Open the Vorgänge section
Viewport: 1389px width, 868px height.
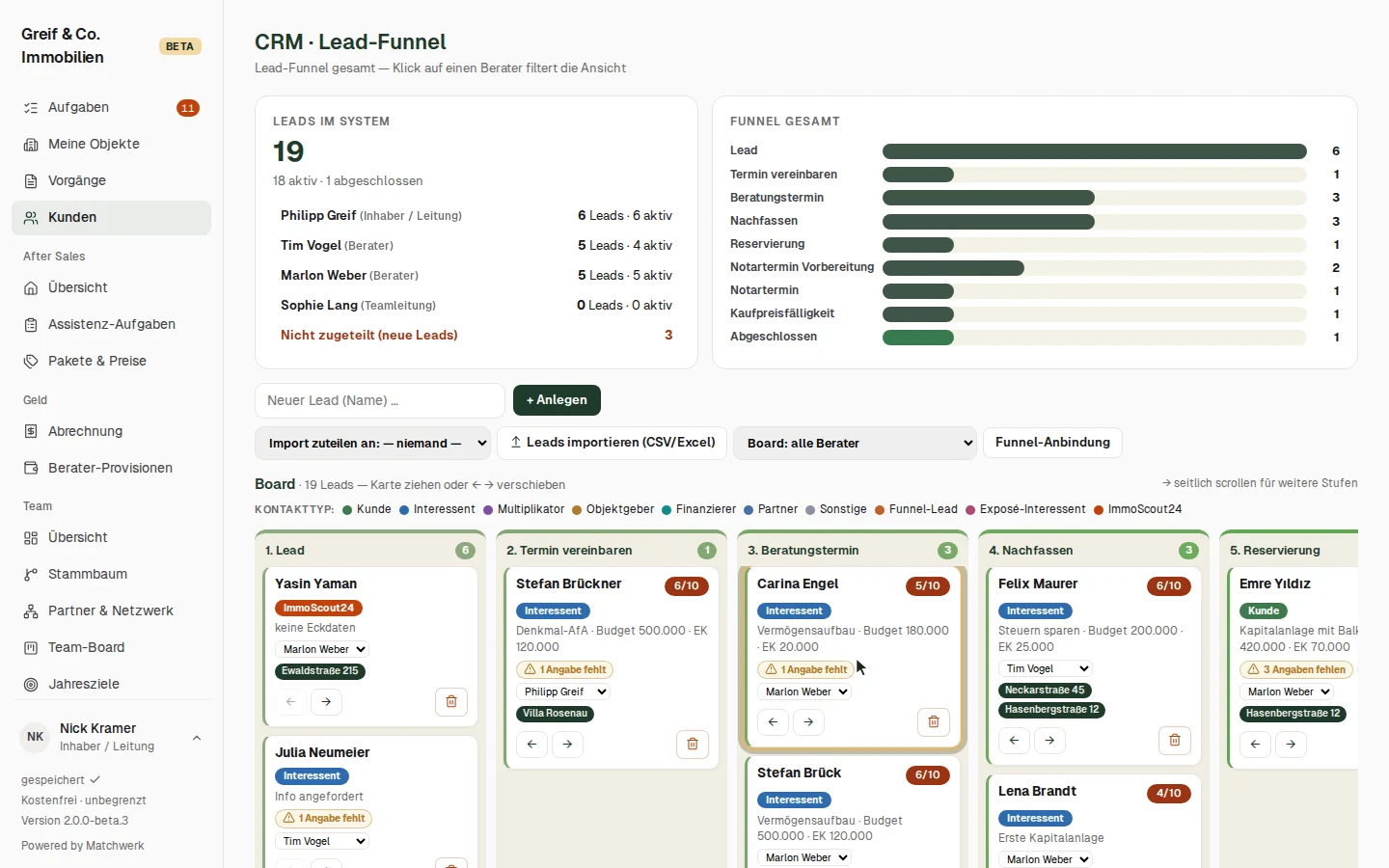[111, 181]
